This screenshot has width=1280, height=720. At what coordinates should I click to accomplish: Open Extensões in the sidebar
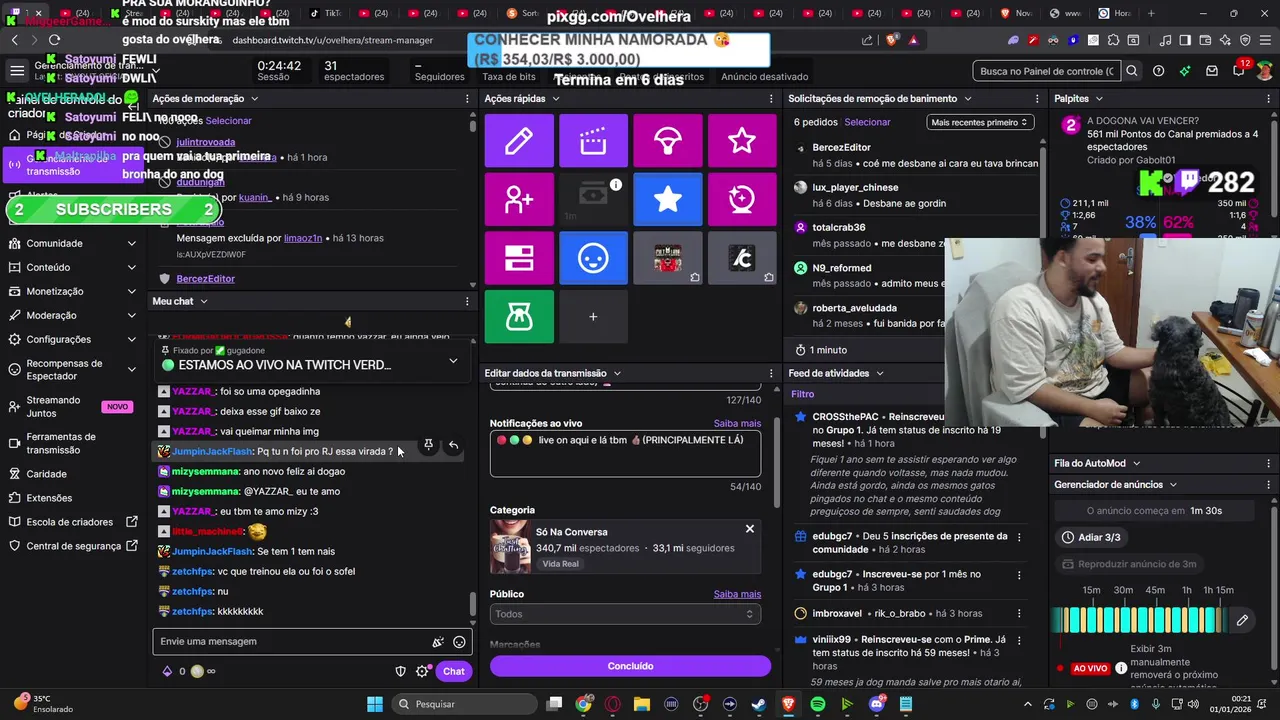click(49, 498)
